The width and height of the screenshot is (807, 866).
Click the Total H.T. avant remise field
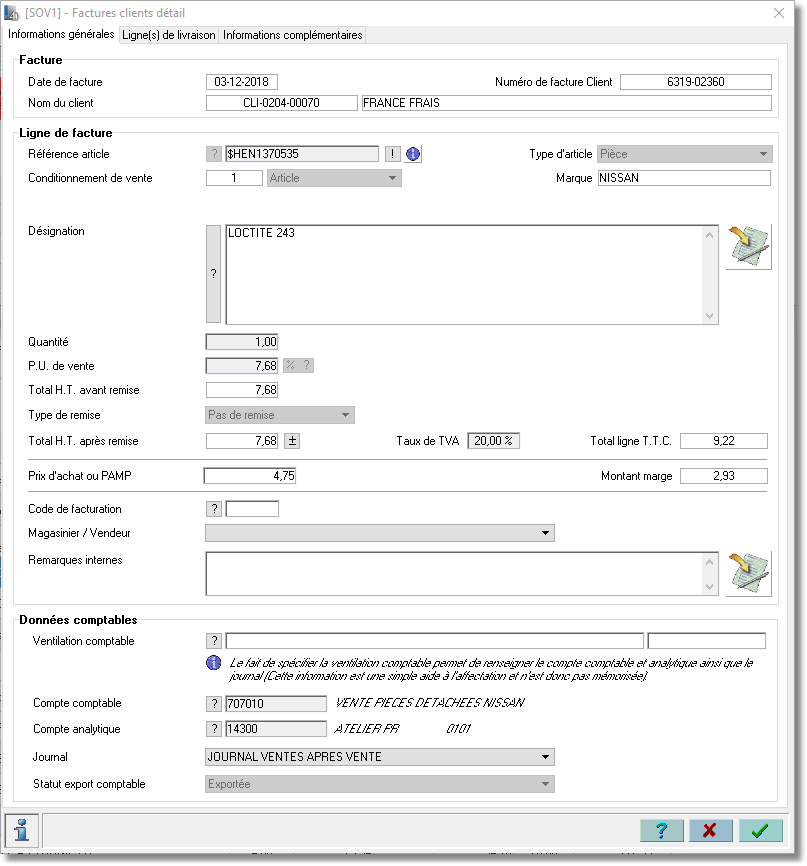pyautogui.click(x=242, y=390)
